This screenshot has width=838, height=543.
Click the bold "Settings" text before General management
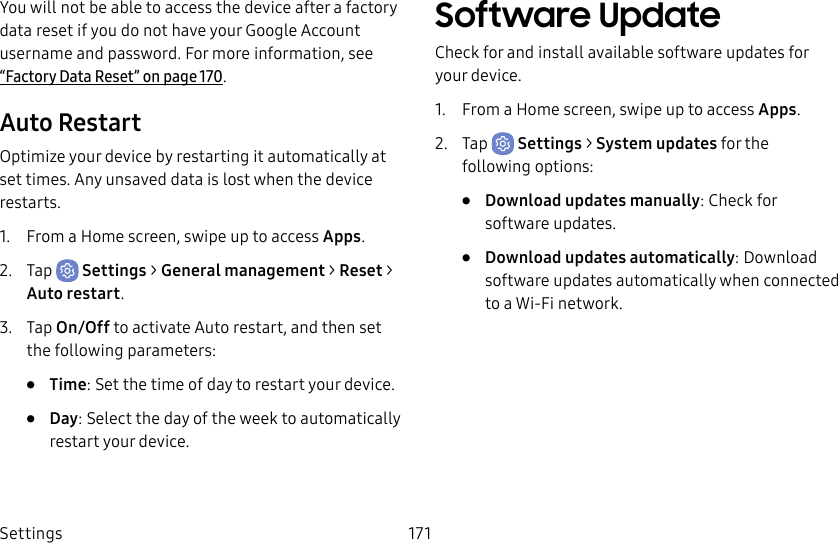point(114,271)
